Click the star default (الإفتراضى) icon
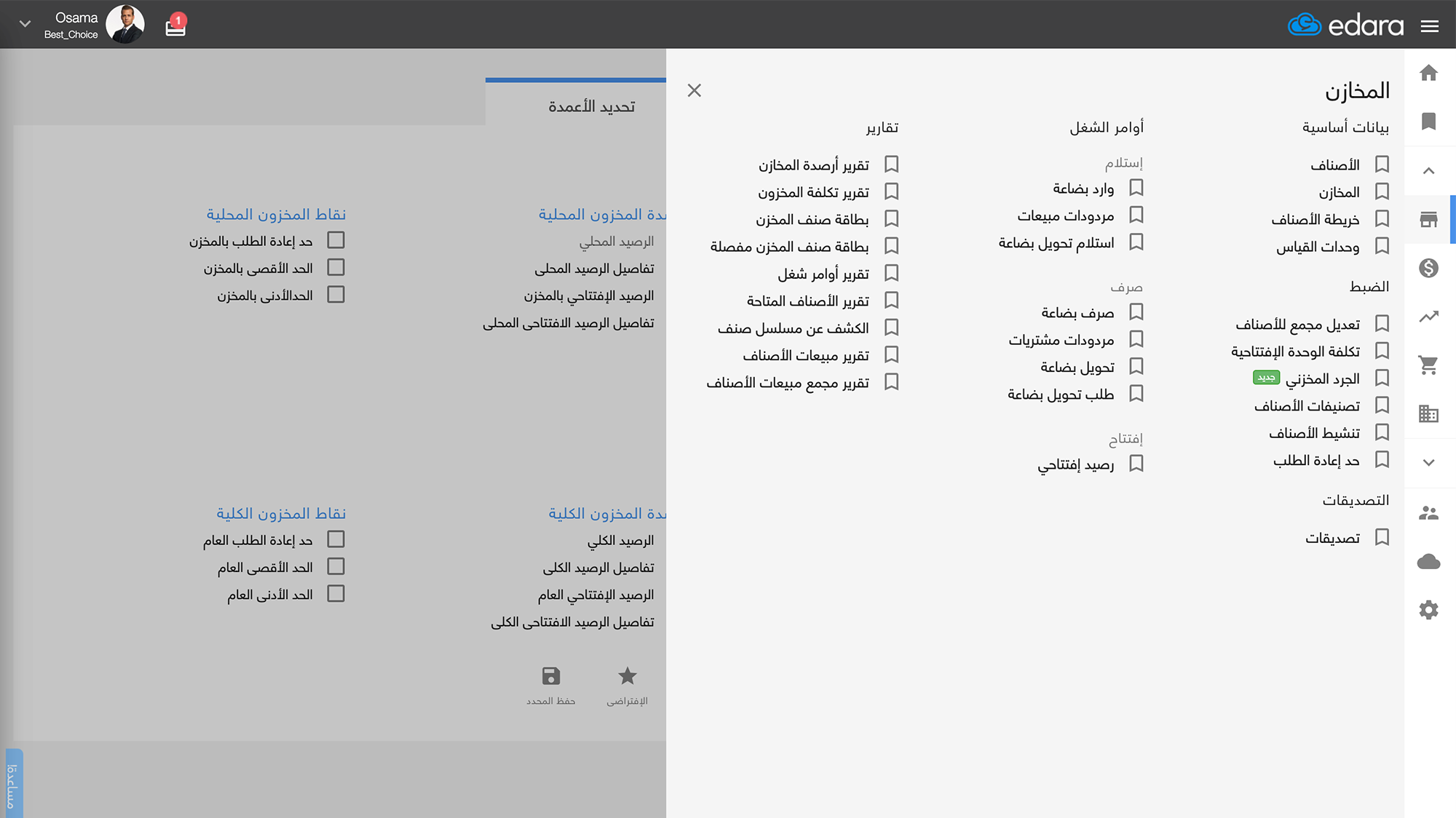 [x=627, y=677]
